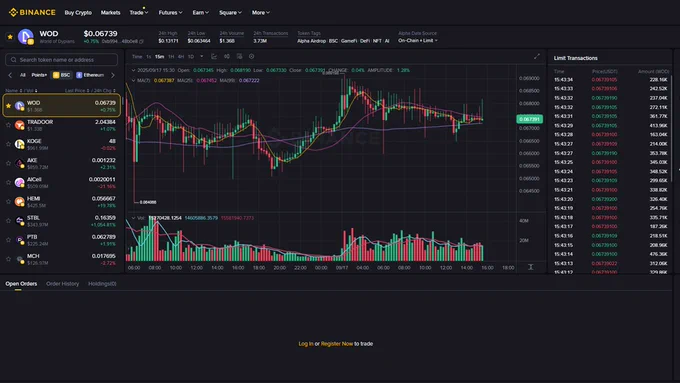The height and width of the screenshot is (383, 680).
Task: Open the On-Chain + Limit data source dropdown
Action: point(418,41)
